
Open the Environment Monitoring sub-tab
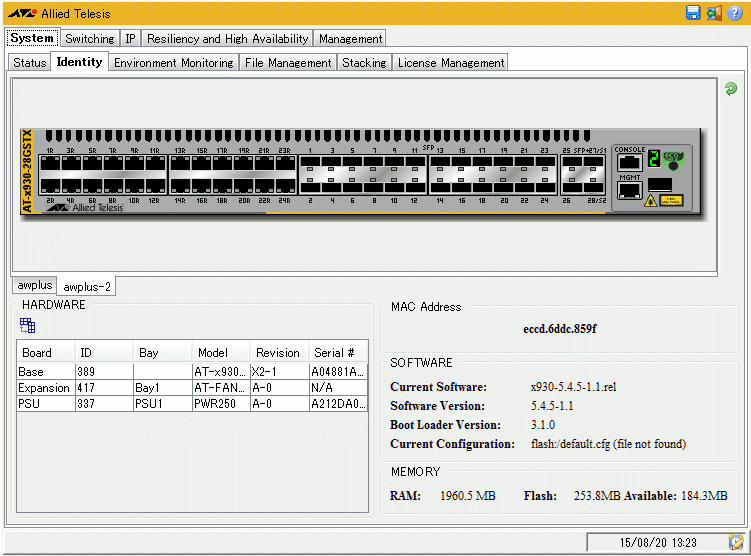(x=173, y=63)
